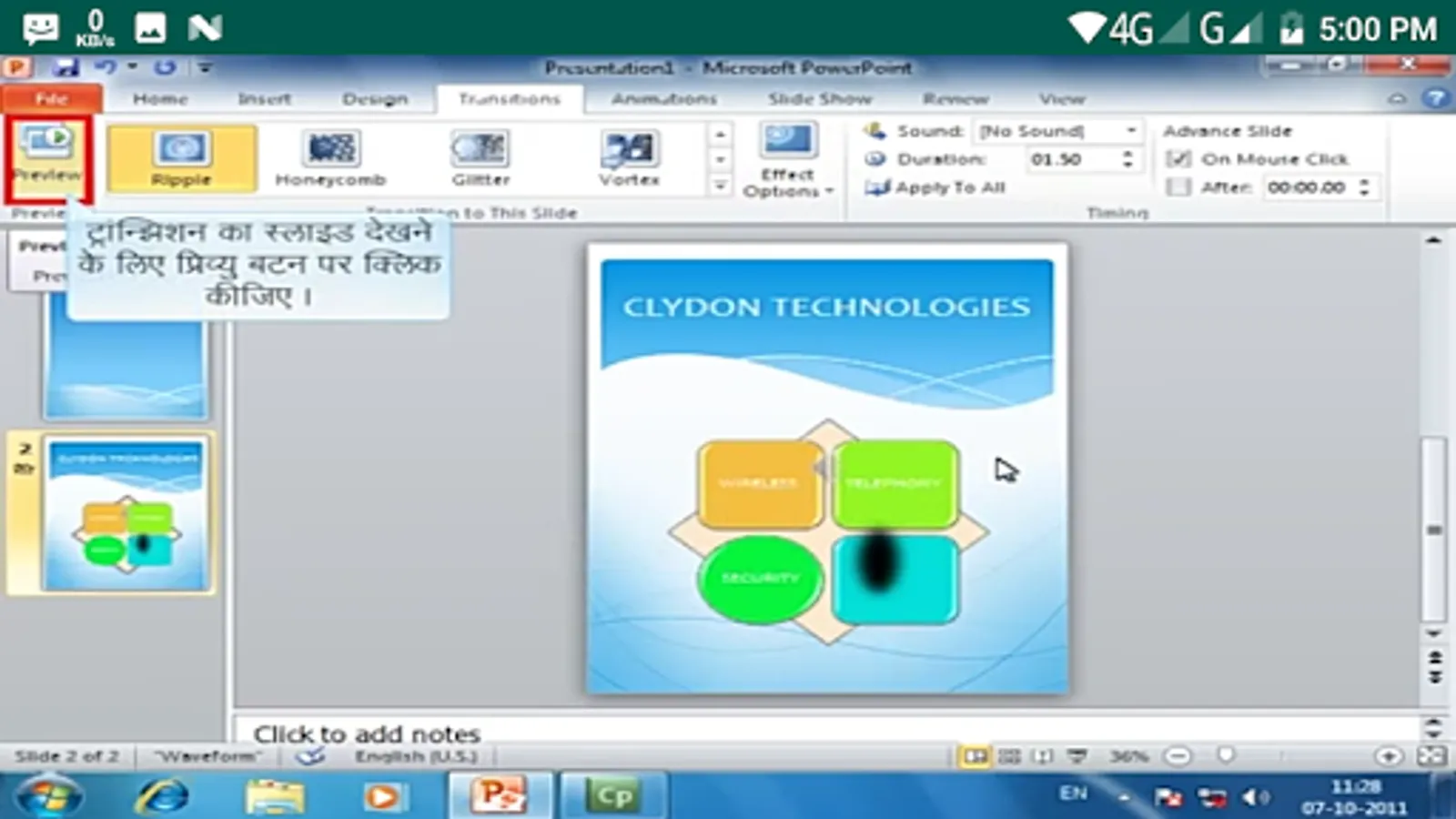Click the Duration stepper arrows
The width and height of the screenshot is (1456, 819).
coord(1128,159)
